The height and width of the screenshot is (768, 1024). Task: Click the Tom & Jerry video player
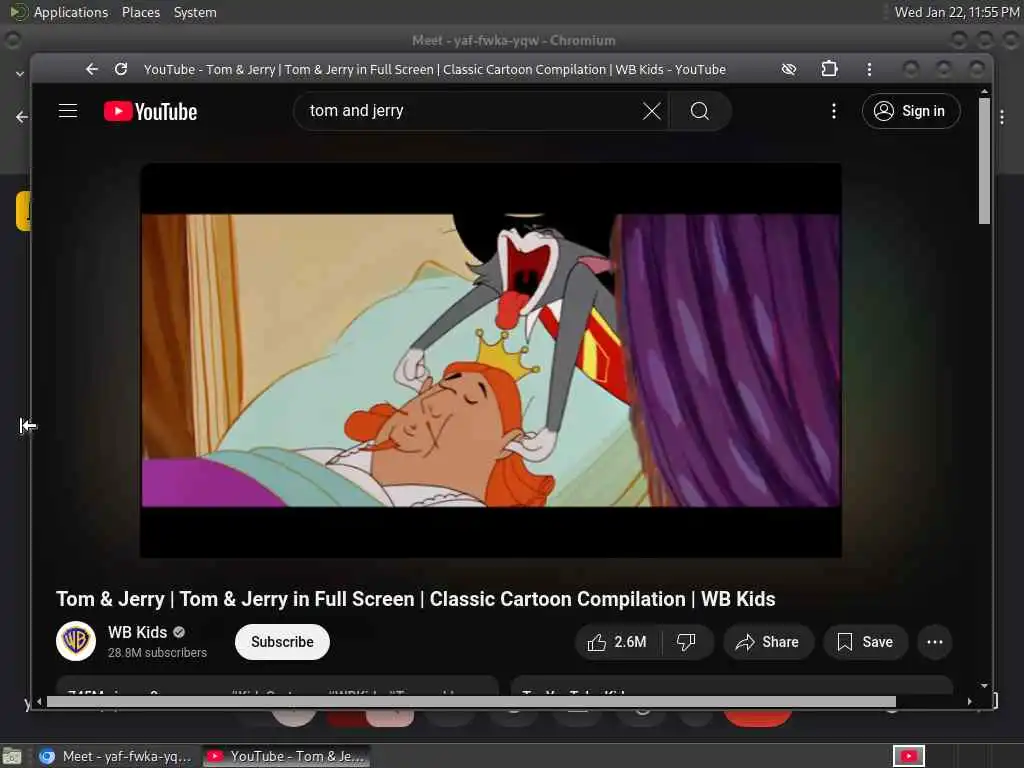[x=490, y=360]
